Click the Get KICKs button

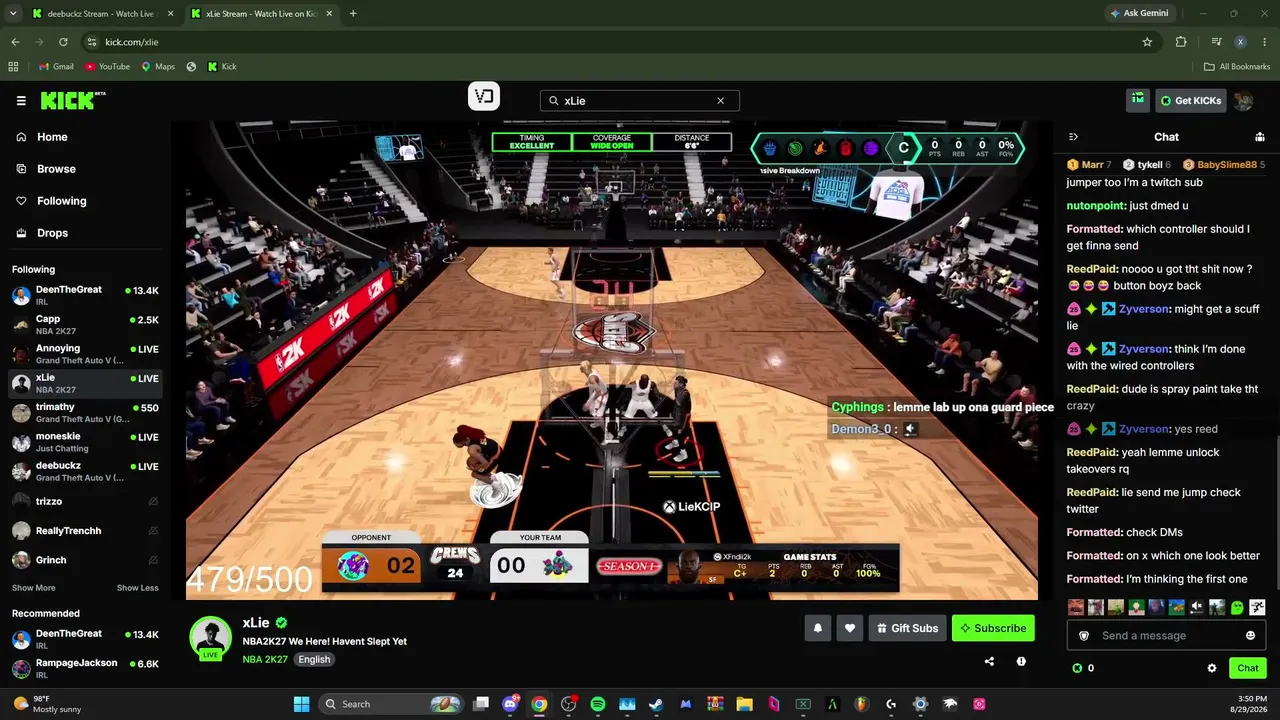click(1191, 100)
